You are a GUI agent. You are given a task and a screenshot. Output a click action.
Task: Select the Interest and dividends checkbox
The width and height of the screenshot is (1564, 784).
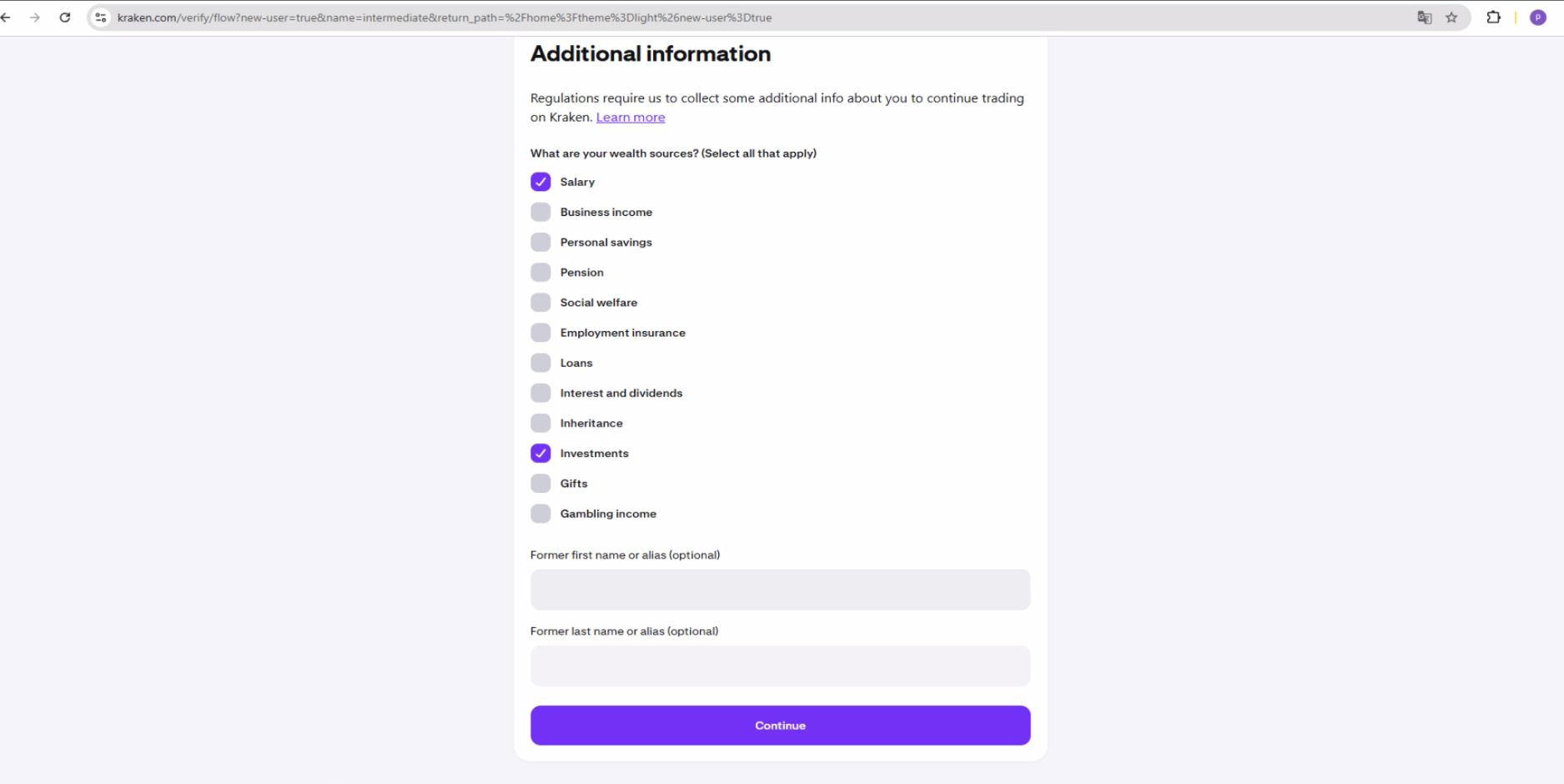point(541,394)
